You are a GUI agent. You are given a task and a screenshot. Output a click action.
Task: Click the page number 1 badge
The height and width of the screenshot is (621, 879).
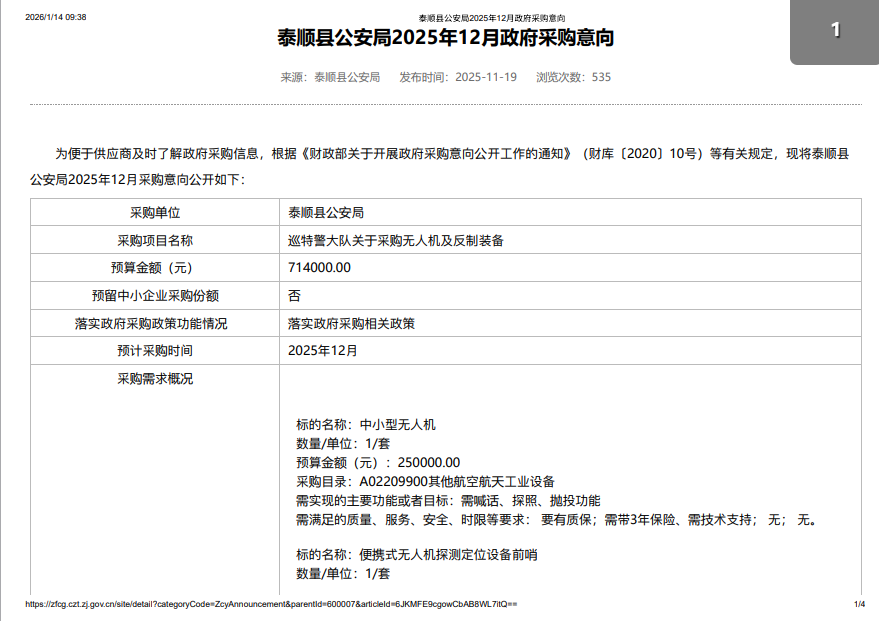(835, 31)
